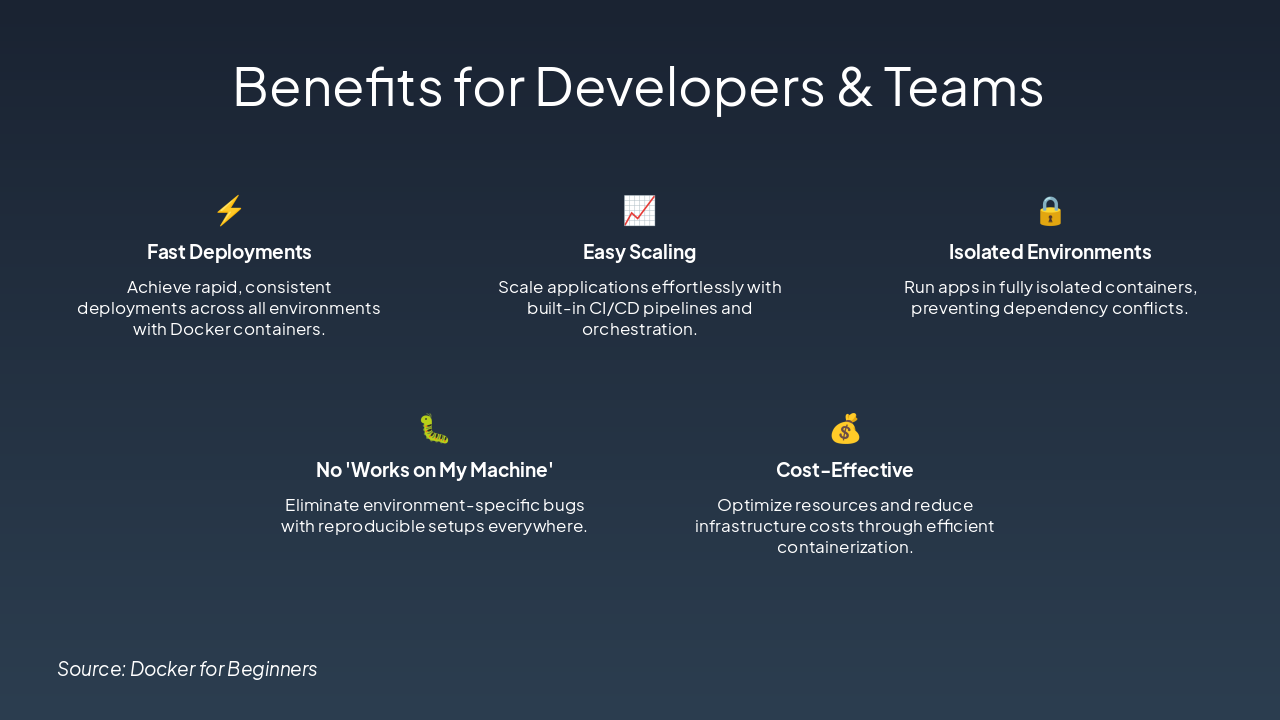This screenshot has height=720, width=1280.
Task: Click the 'Easy Scaling' heading text
Action: [x=639, y=252]
